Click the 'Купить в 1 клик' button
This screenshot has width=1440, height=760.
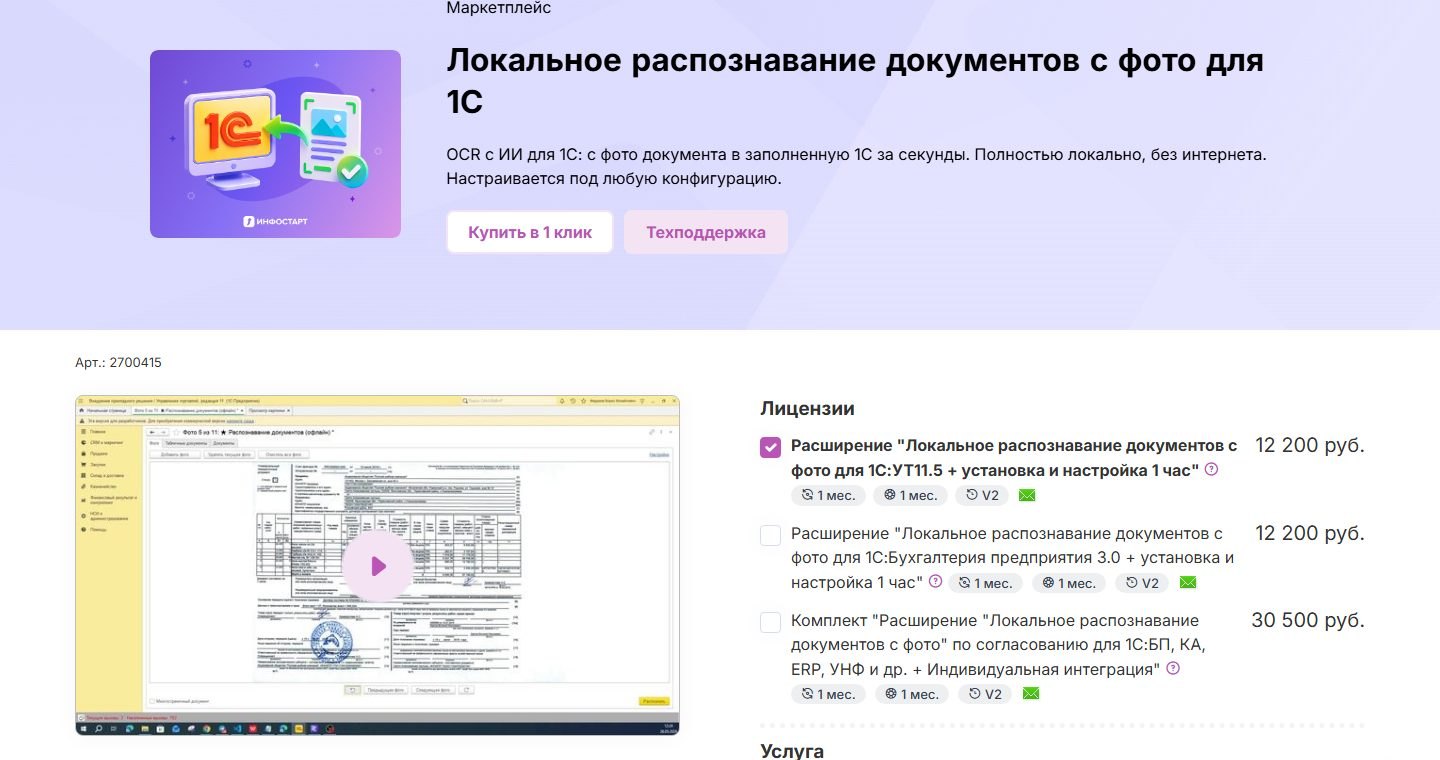530,232
